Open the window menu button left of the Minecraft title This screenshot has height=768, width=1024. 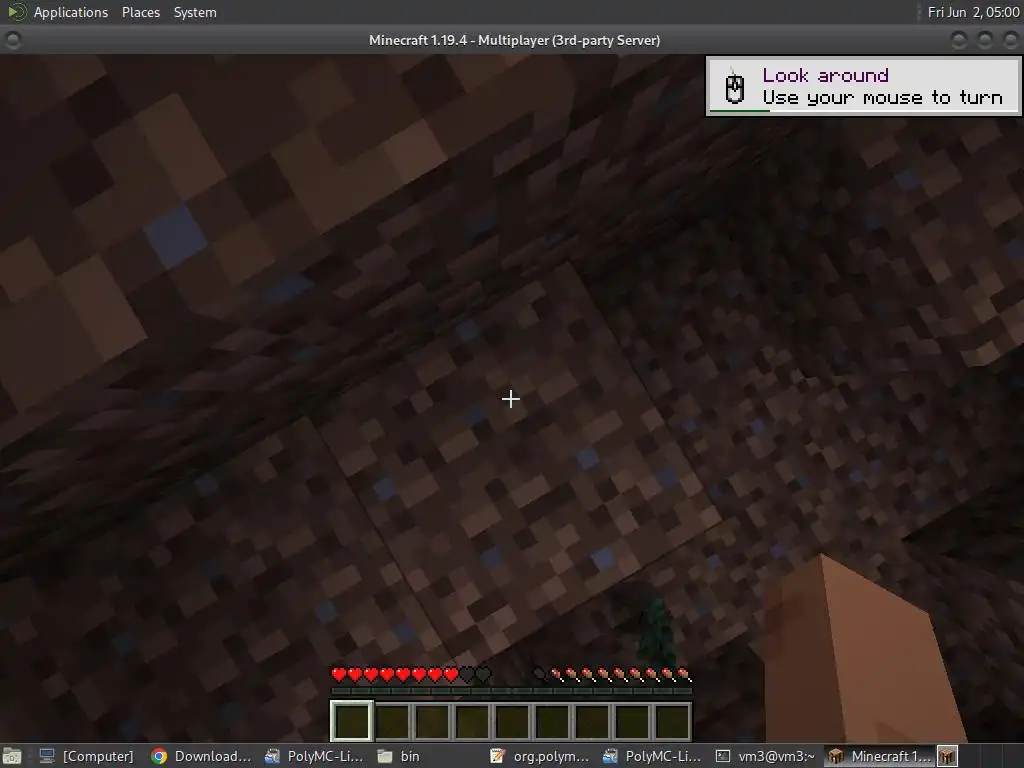pyautogui.click(x=12, y=40)
